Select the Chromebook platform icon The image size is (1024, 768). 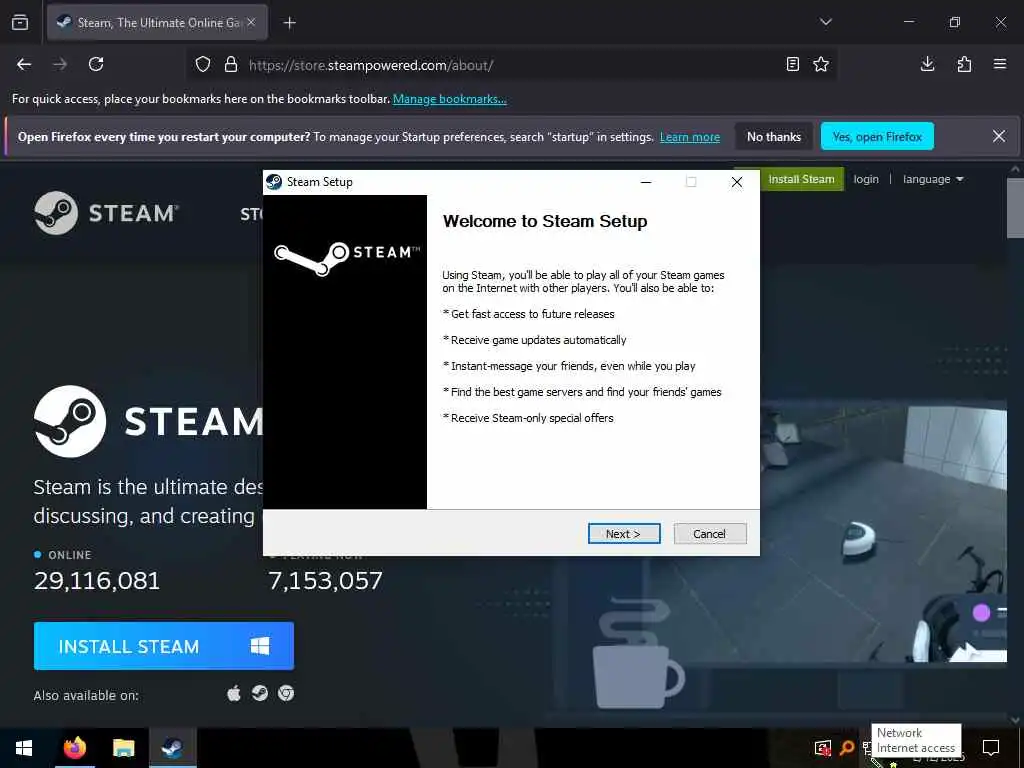[x=286, y=693]
